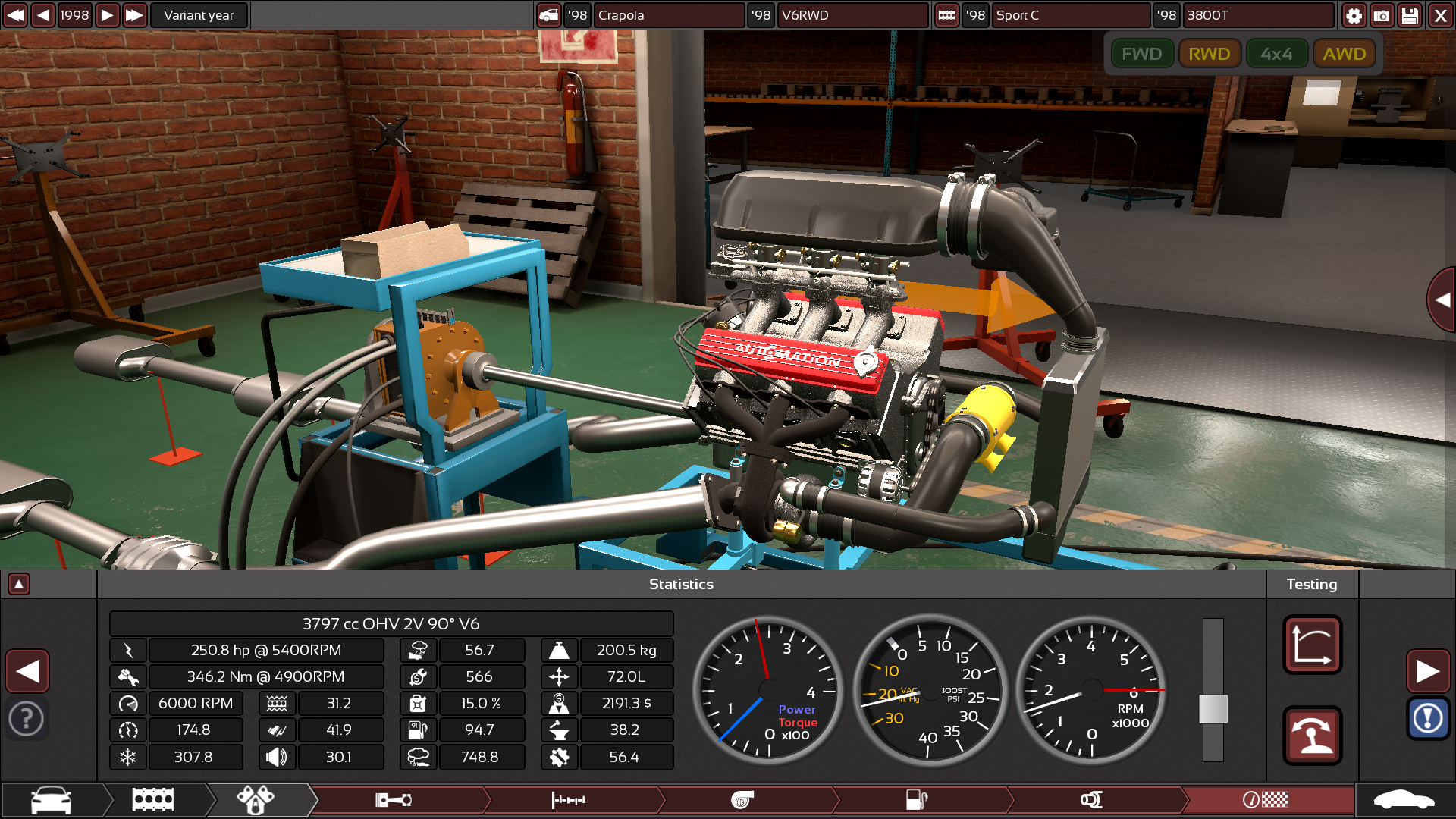Select the Crapola model name field
The width and height of the screenshot is (1456, 819).
pyautogui.click(x=668, y=15)
